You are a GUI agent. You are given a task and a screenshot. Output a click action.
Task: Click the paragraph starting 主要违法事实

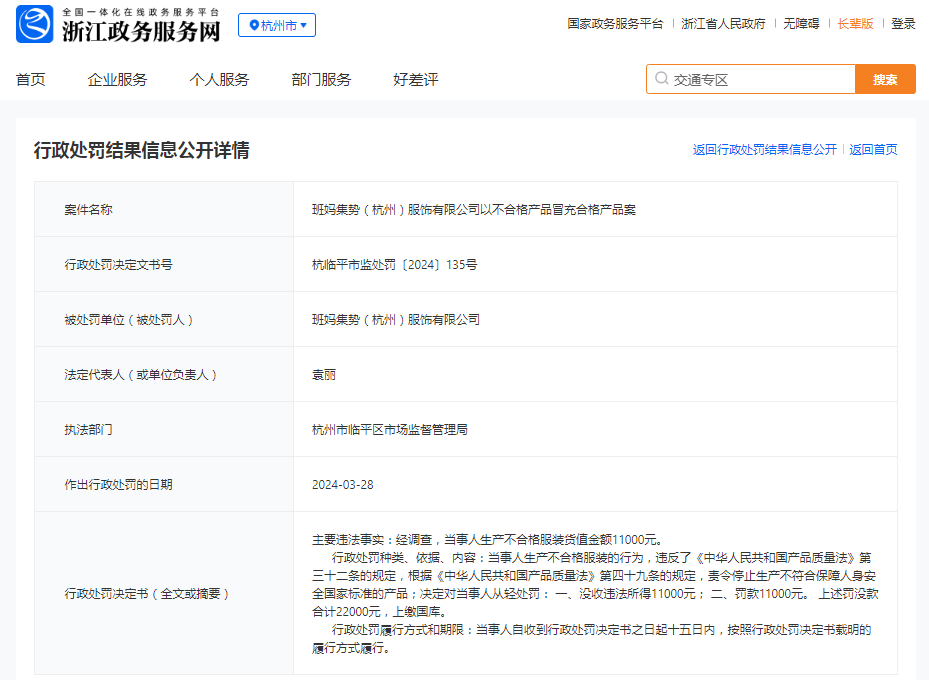(487, 540)
